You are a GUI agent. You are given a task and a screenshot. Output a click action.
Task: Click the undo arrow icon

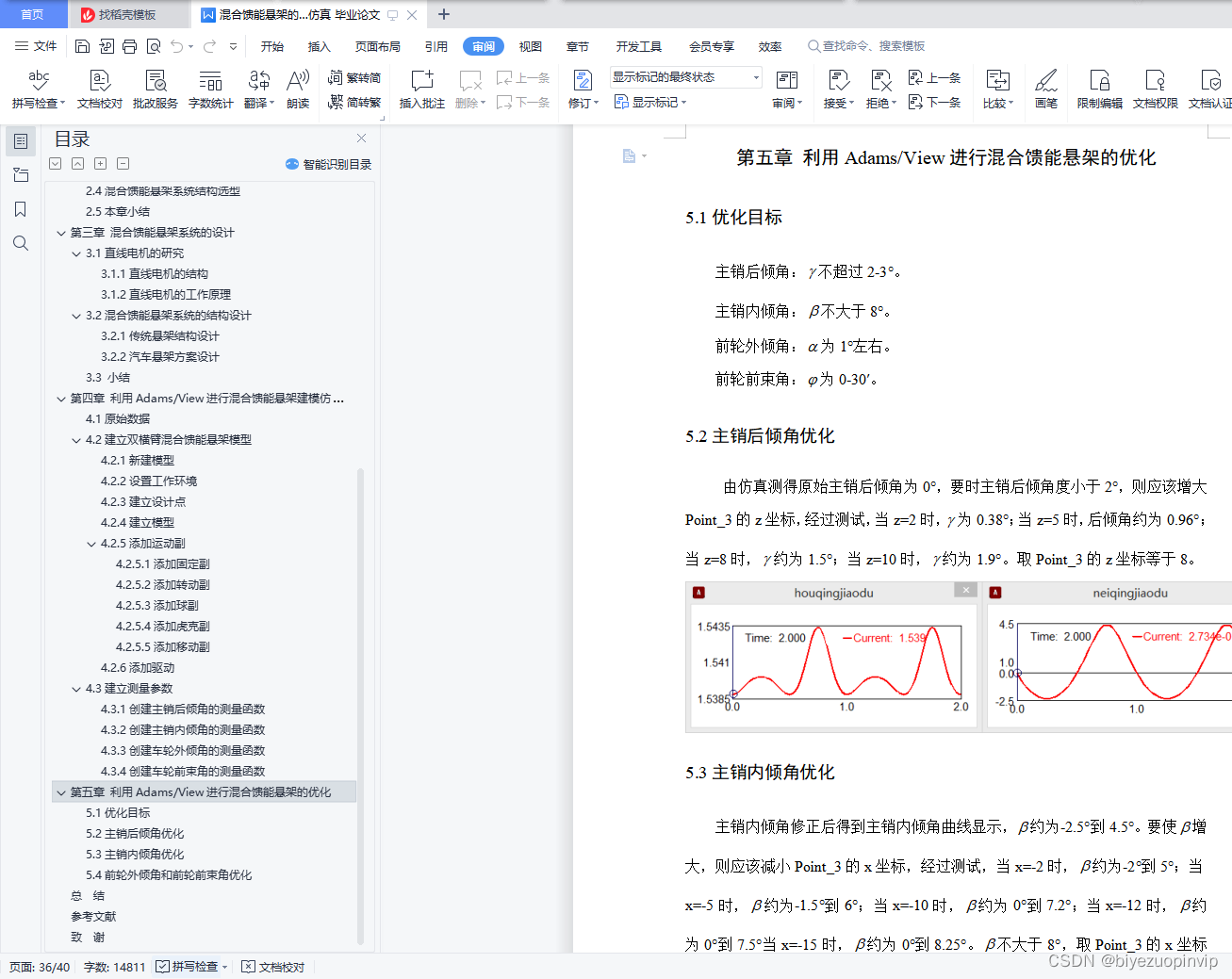tap(177, 46)
